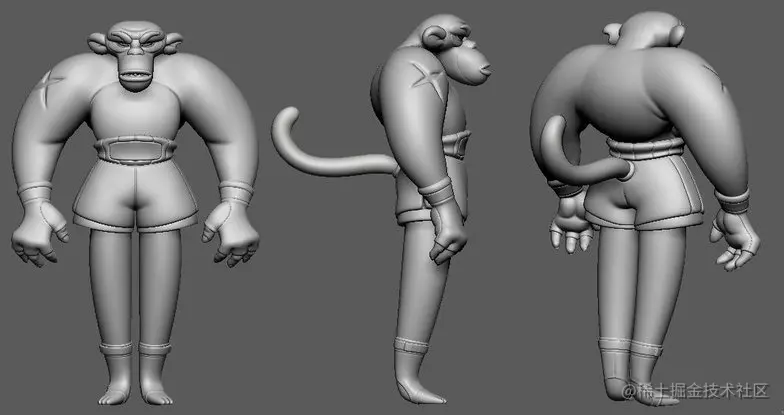Select the front-view monkey character model
This screenshot has width=784, height=415.
(135, 212)
